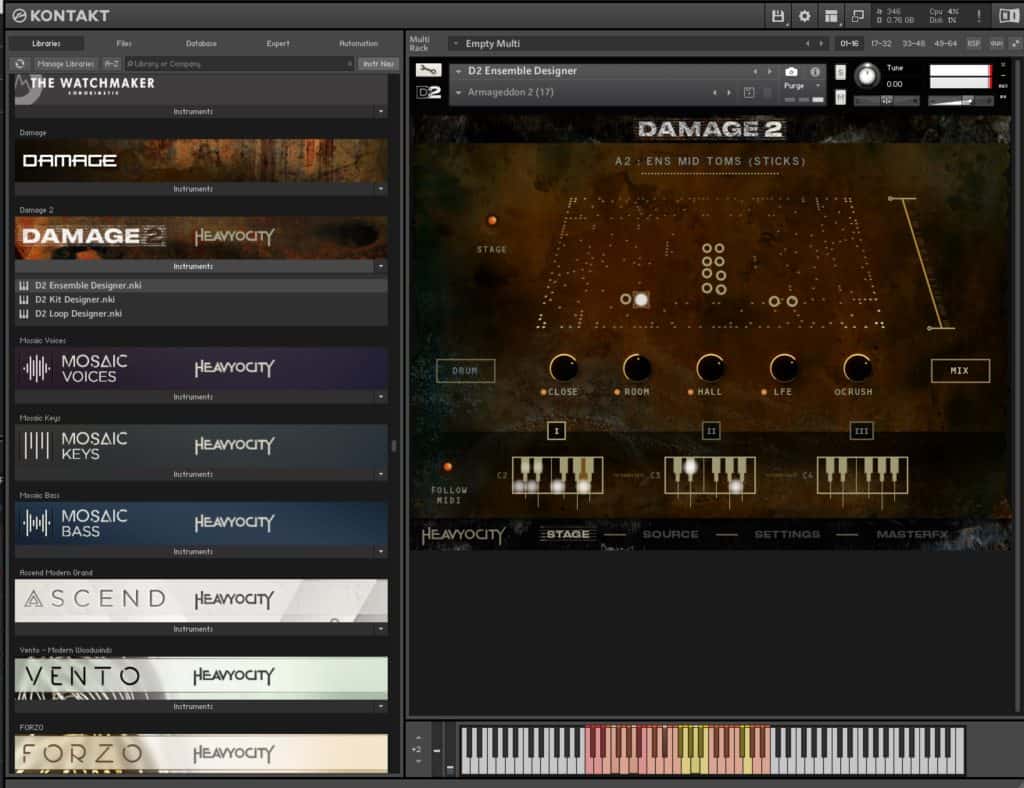Expand Mosaic Keys Instruments dropdown arrow
The height and width of the screenshot is (788, 1024).
tap(381, 475)
